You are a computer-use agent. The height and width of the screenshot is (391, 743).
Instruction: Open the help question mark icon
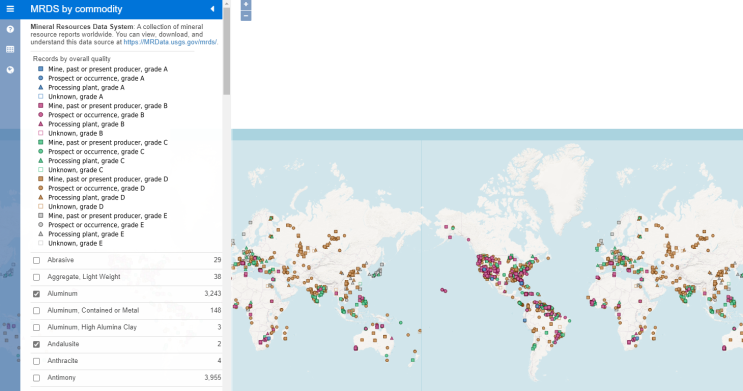click(10, 29)
